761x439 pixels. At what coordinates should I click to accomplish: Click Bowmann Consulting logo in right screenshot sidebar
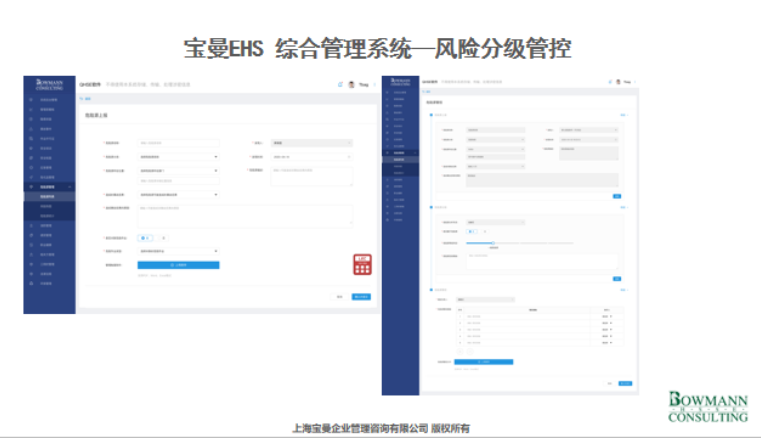(400, 81)
